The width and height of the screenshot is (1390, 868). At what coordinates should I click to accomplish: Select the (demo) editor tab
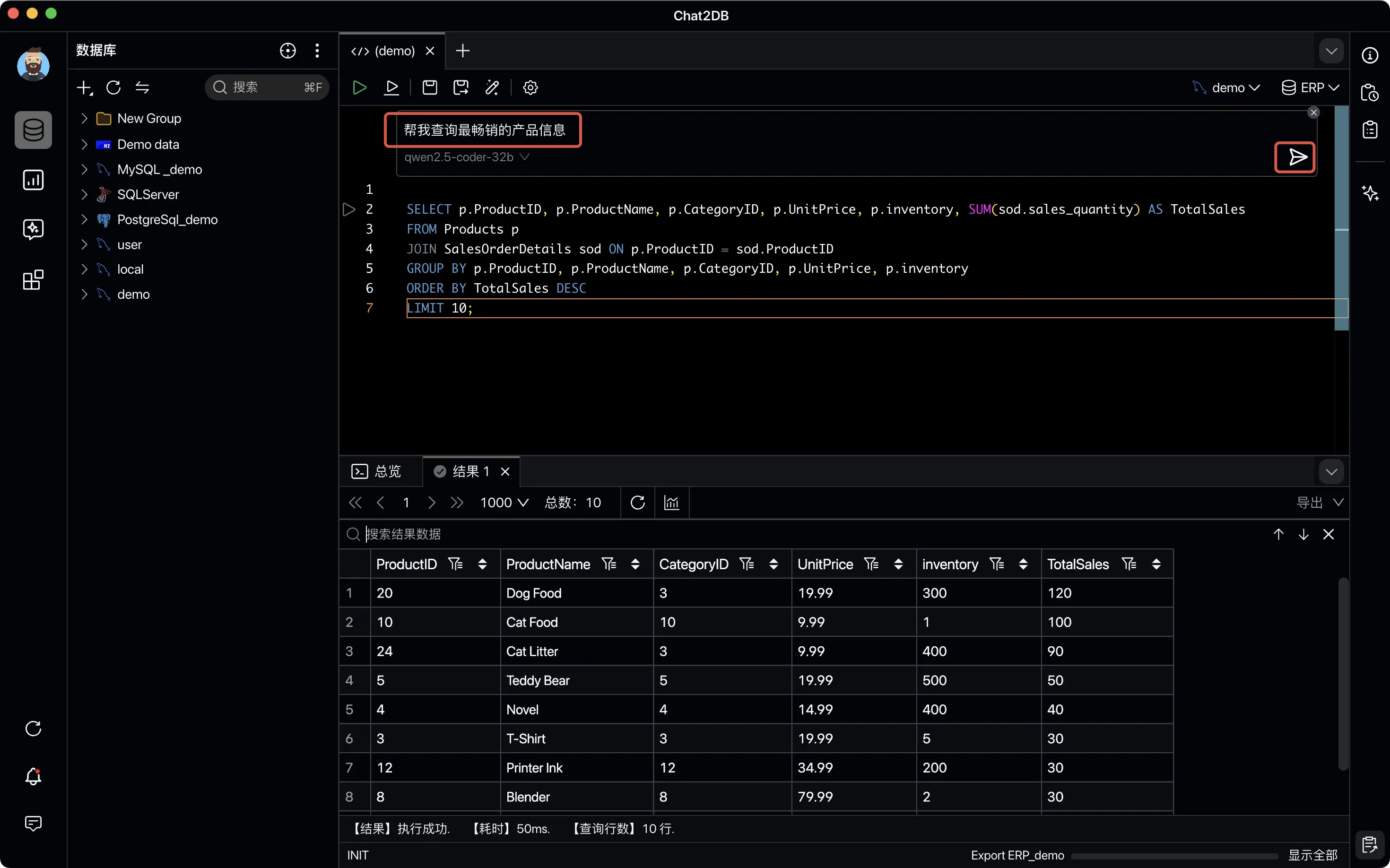click(383, 51)
